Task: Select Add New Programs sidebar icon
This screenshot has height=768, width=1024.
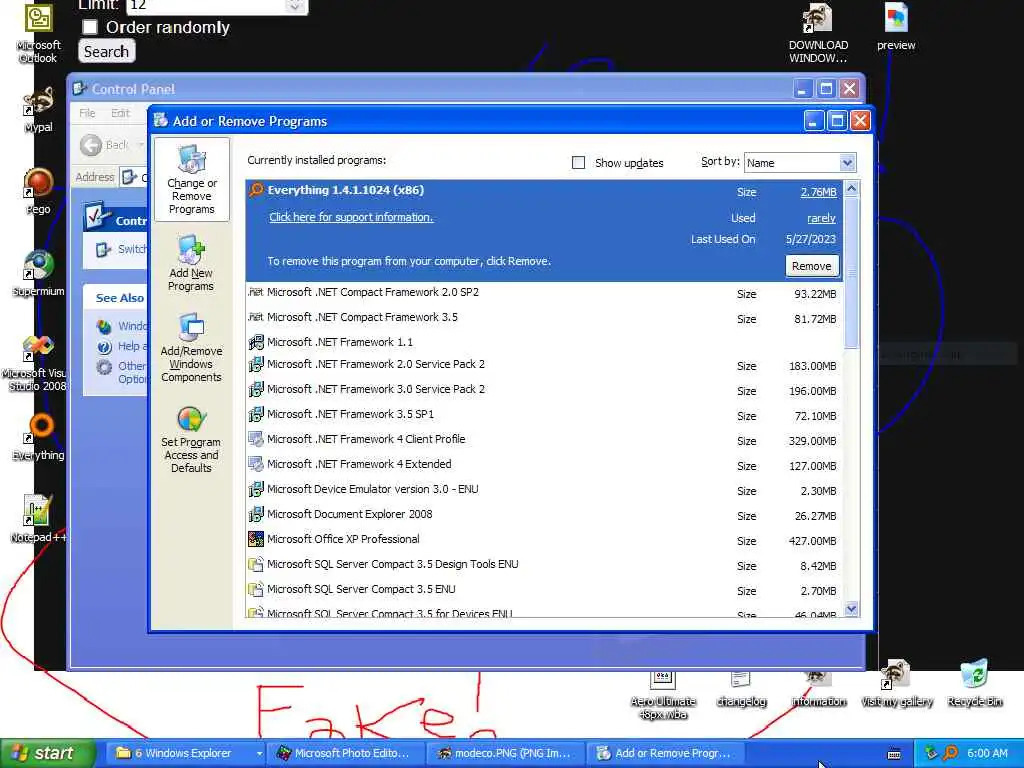Action: (x=191, y=263)
